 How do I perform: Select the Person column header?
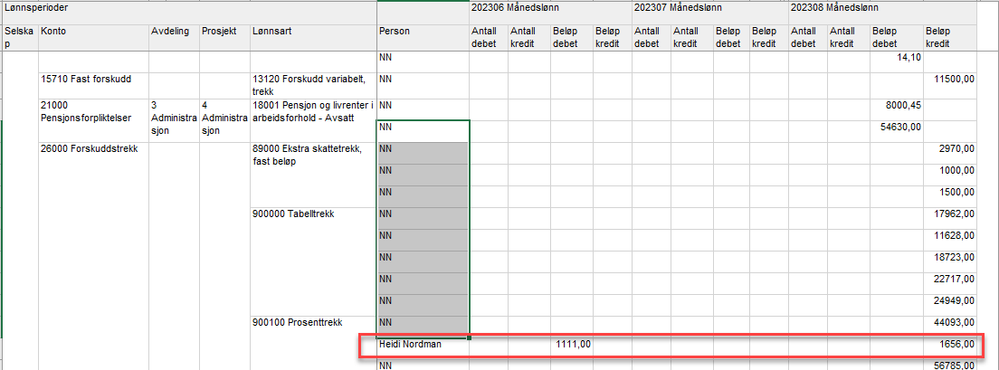(422, 37)
